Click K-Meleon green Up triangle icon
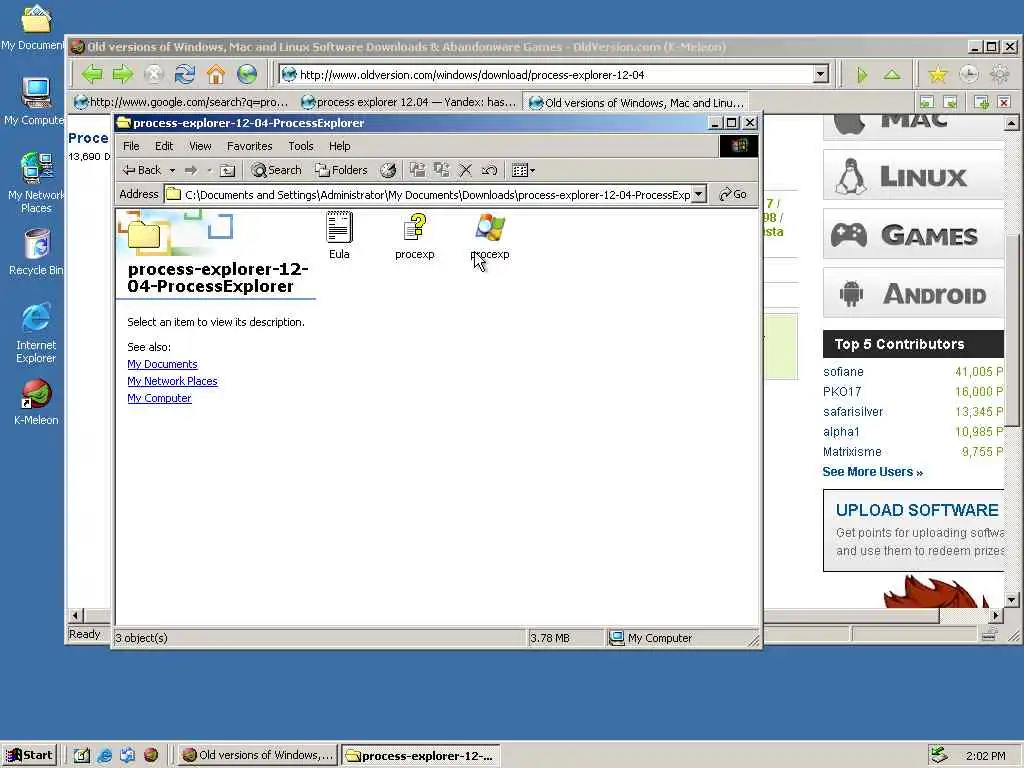Image resolution: width=1024 pixels, height=768 pixels. coord(892,75)
